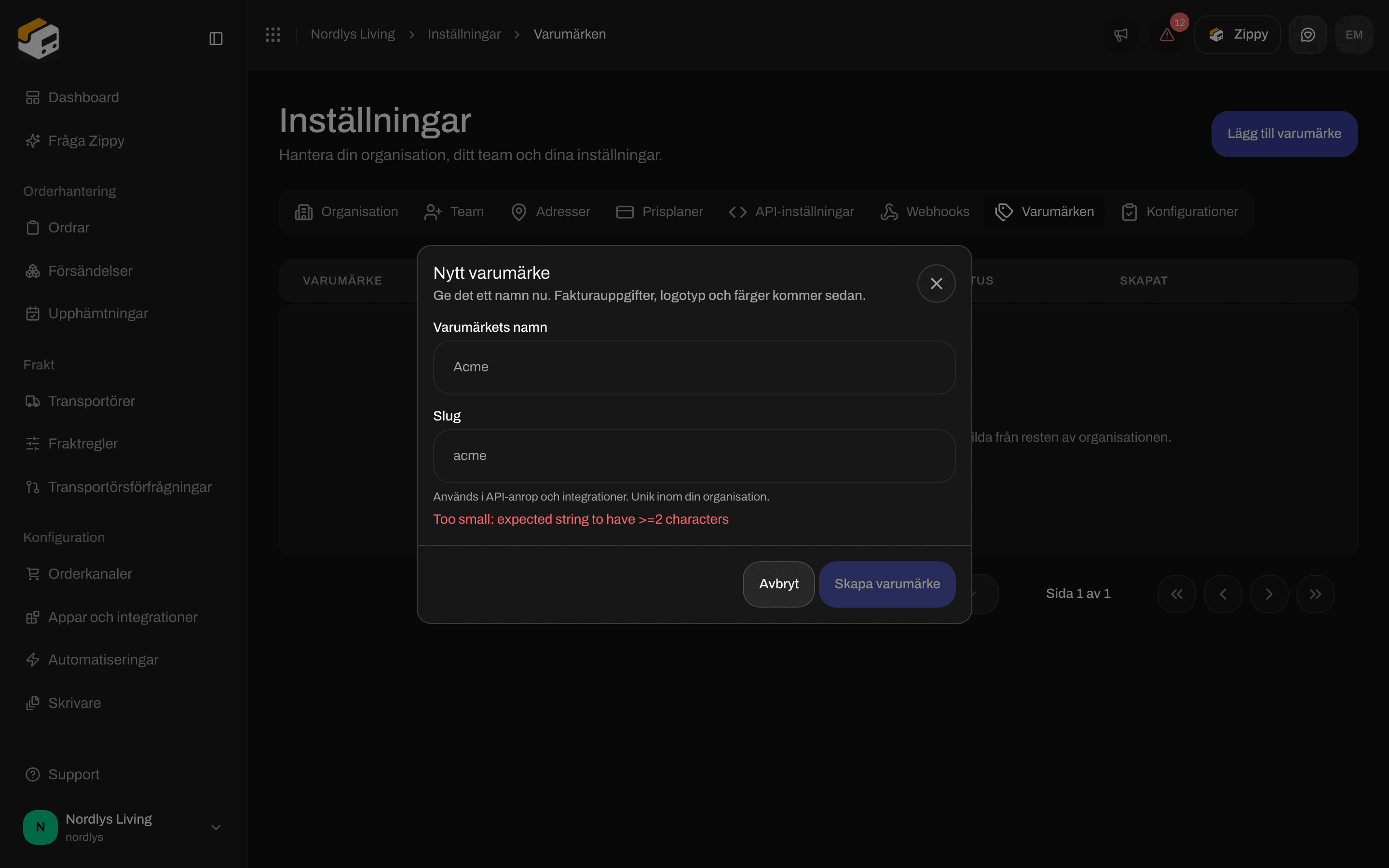1389x868 pixels.
Task: Open Appar och integrationer in the sidebar
Action: coord(111,617)
